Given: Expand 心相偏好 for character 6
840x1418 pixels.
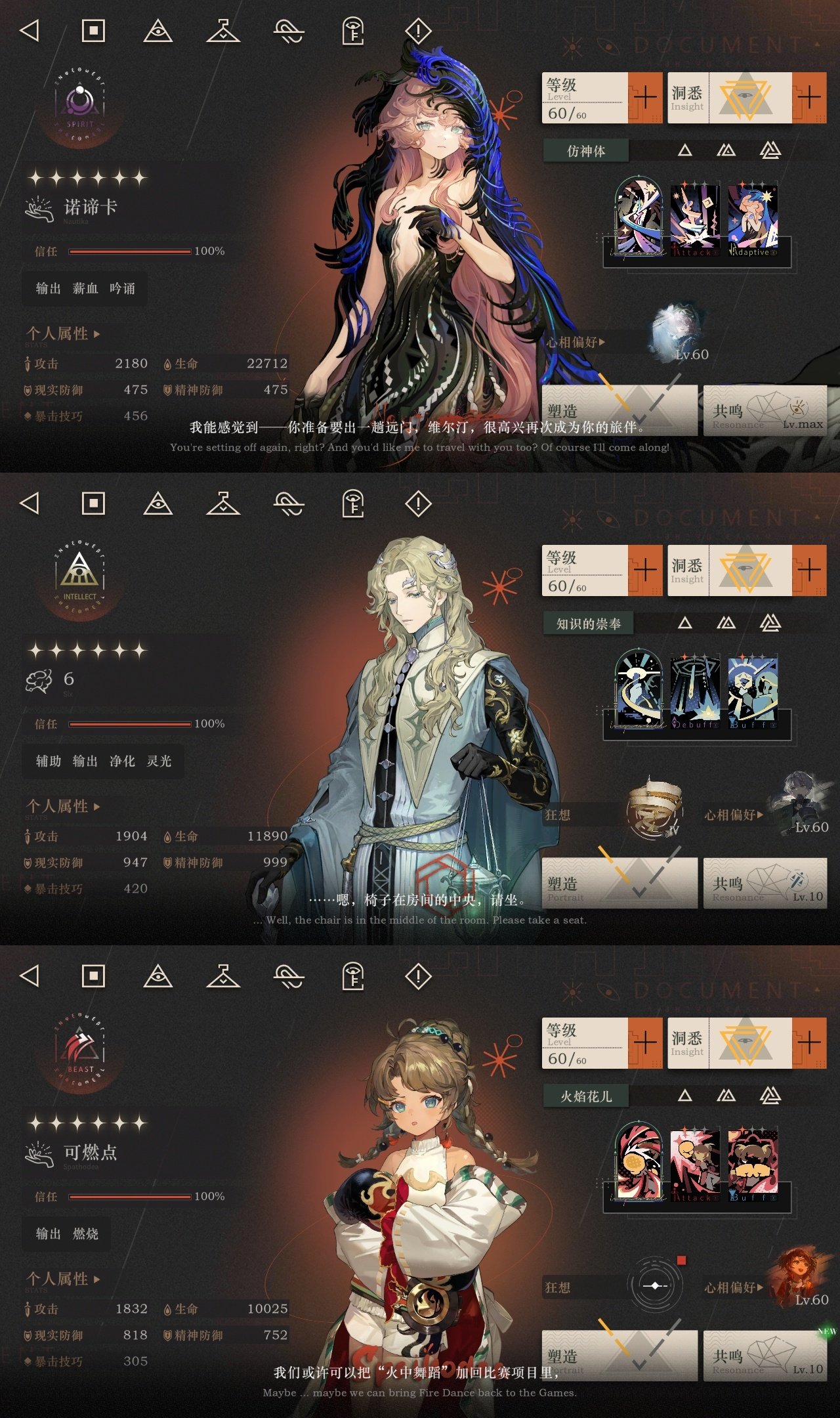Looking at the screenshot, I should (x=734, y=815).
